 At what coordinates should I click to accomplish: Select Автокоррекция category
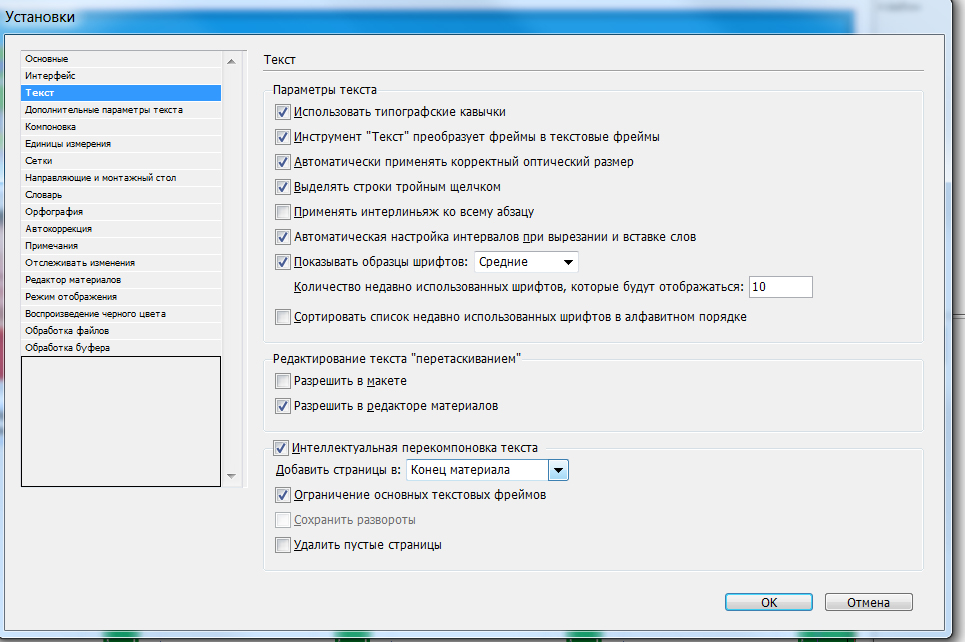point(121,228)
